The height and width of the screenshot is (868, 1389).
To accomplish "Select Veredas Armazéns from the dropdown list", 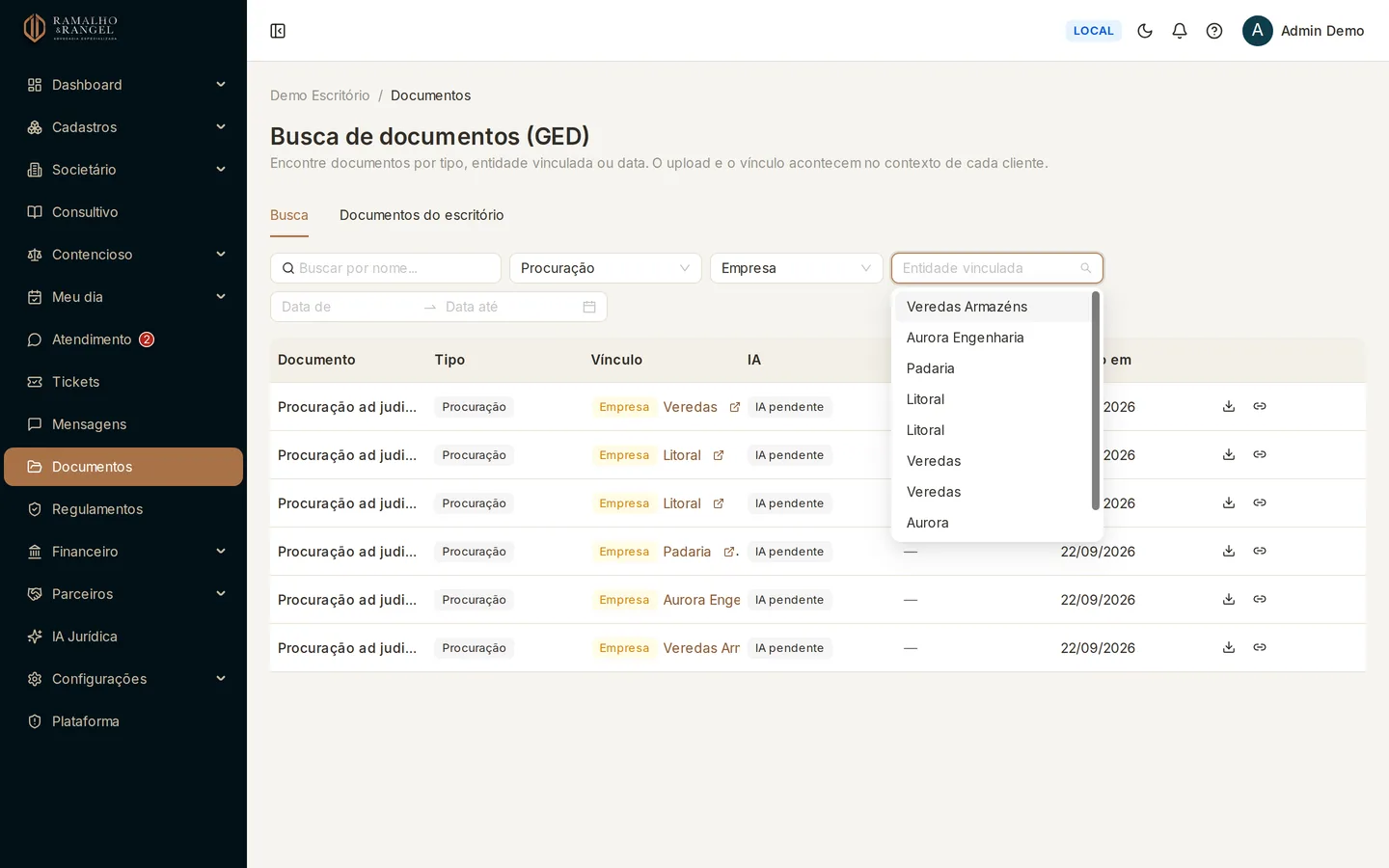I will [994, 307].
